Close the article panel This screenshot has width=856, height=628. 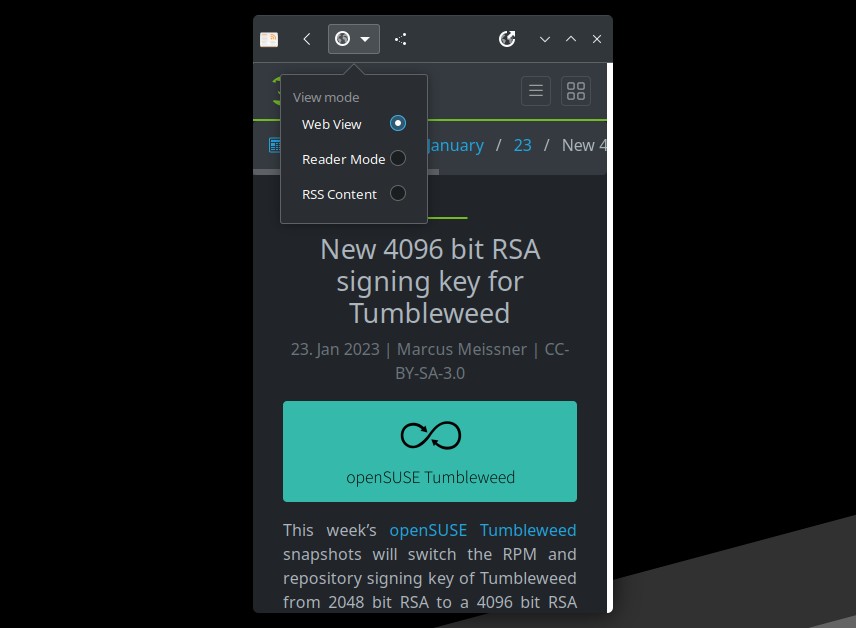click(597, 39)
